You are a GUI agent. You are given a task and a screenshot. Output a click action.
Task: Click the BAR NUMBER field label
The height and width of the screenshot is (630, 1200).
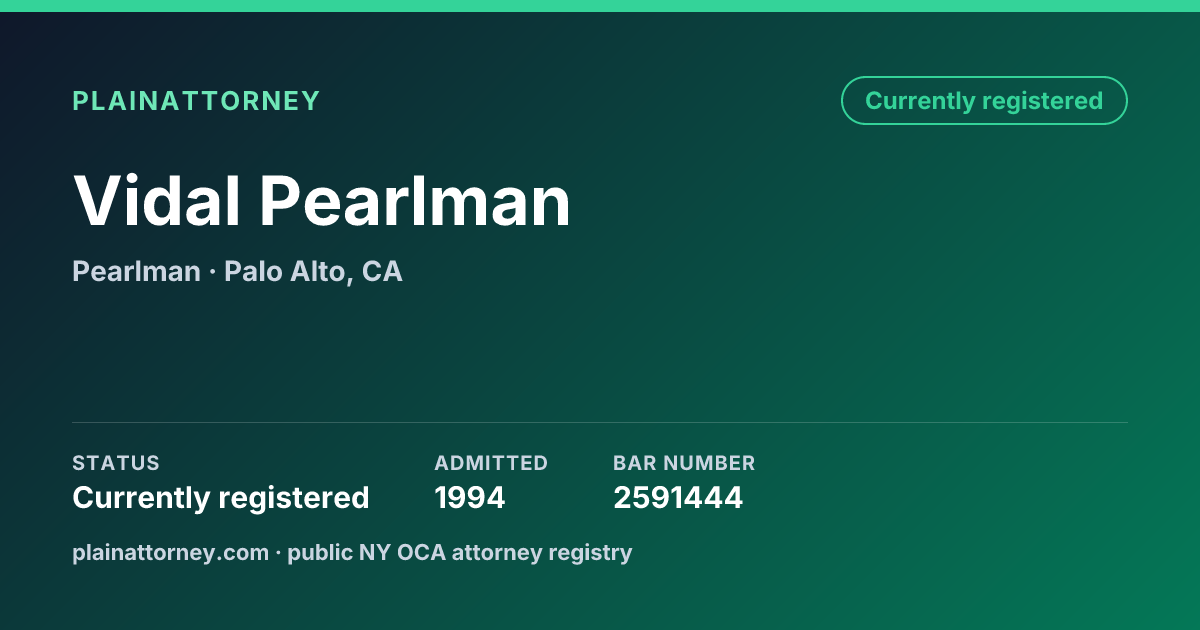click(684, 463)
